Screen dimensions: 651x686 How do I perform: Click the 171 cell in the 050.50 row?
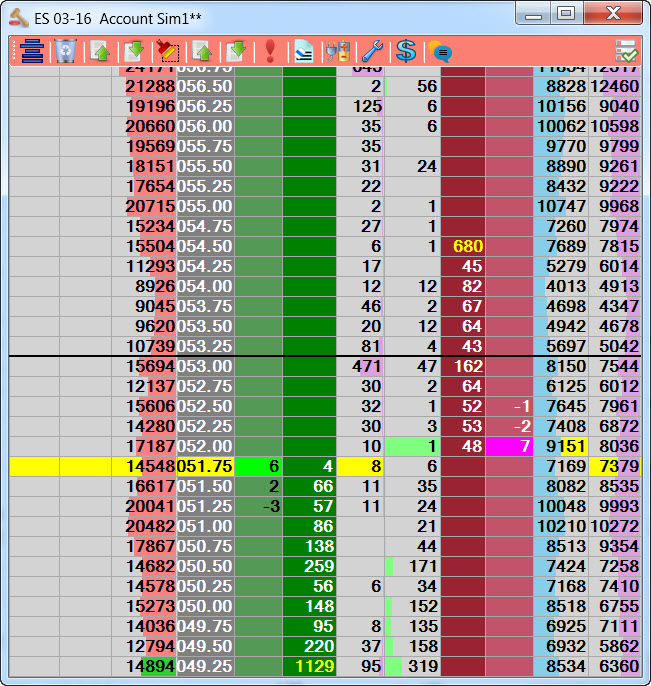(413, 566)
